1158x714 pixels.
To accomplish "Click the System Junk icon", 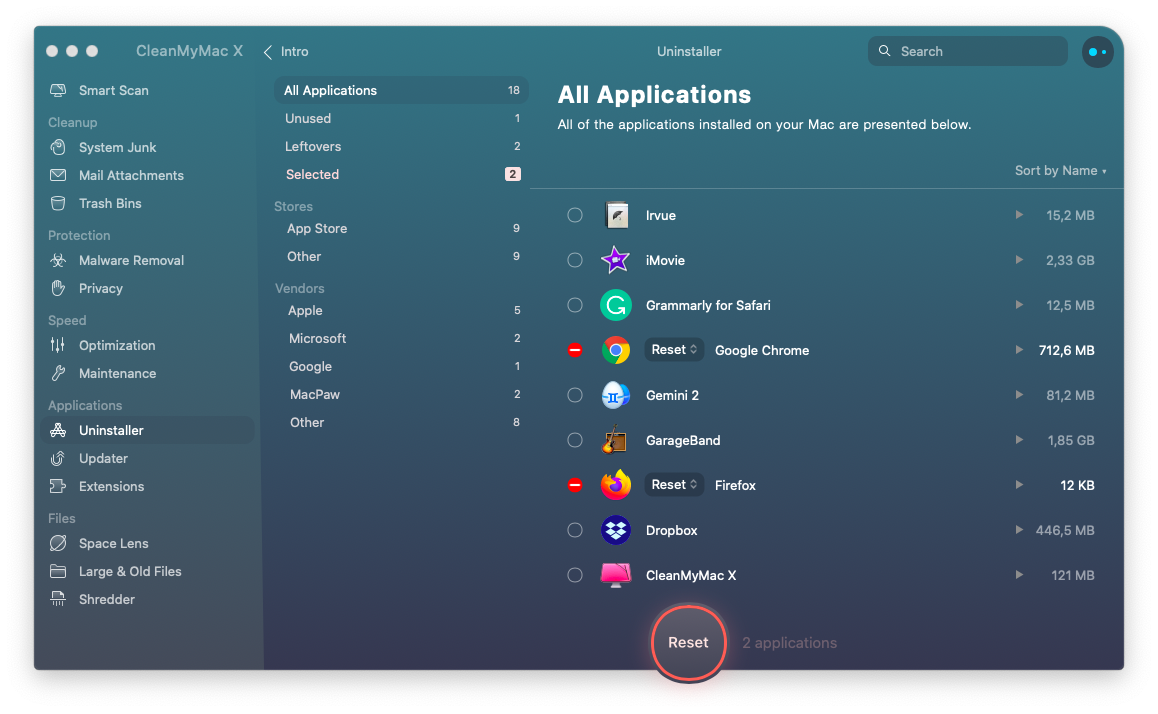I will [x=58, y=147].
